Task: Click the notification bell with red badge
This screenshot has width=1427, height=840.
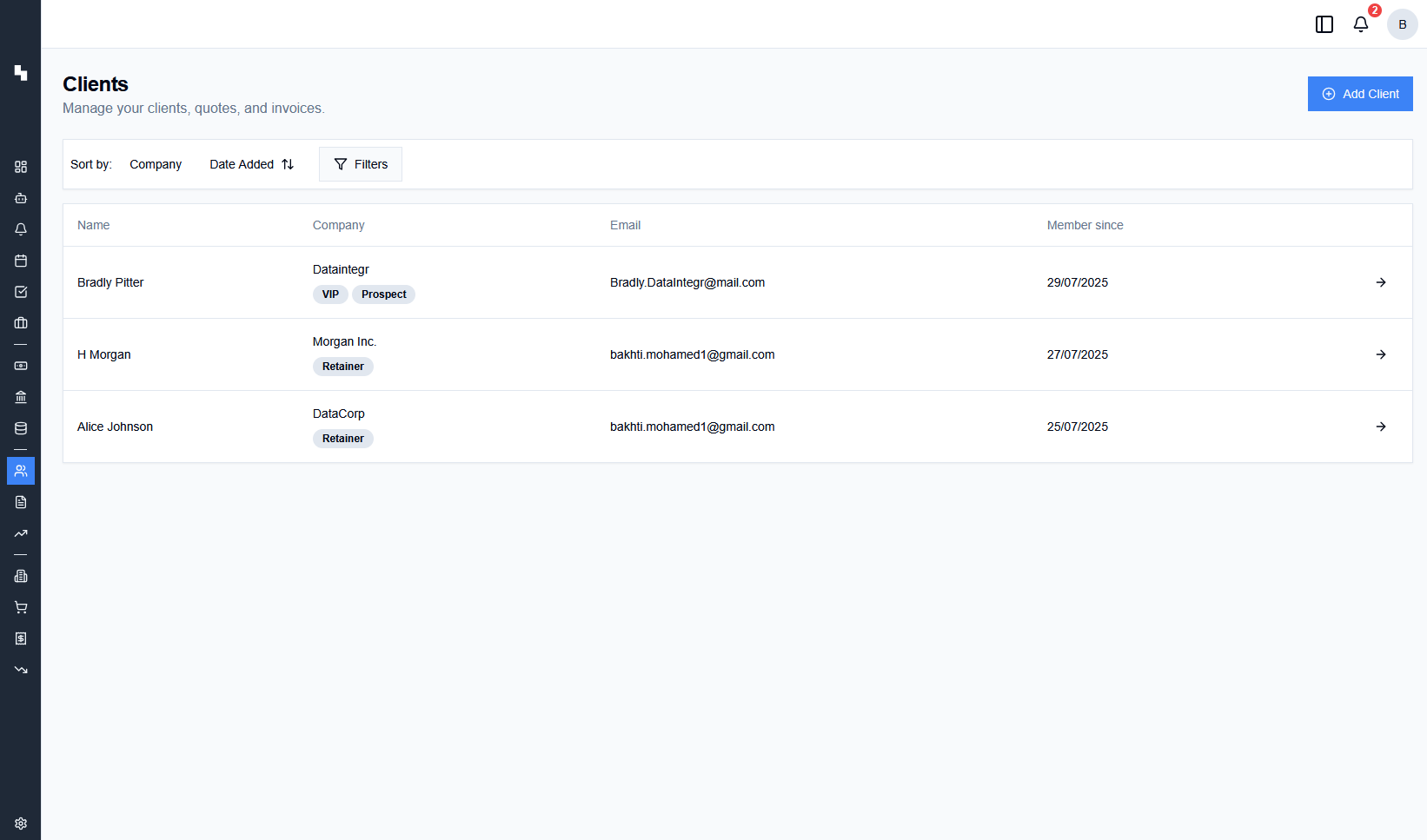Action: pyautogui.click(x=1361, y=24)
